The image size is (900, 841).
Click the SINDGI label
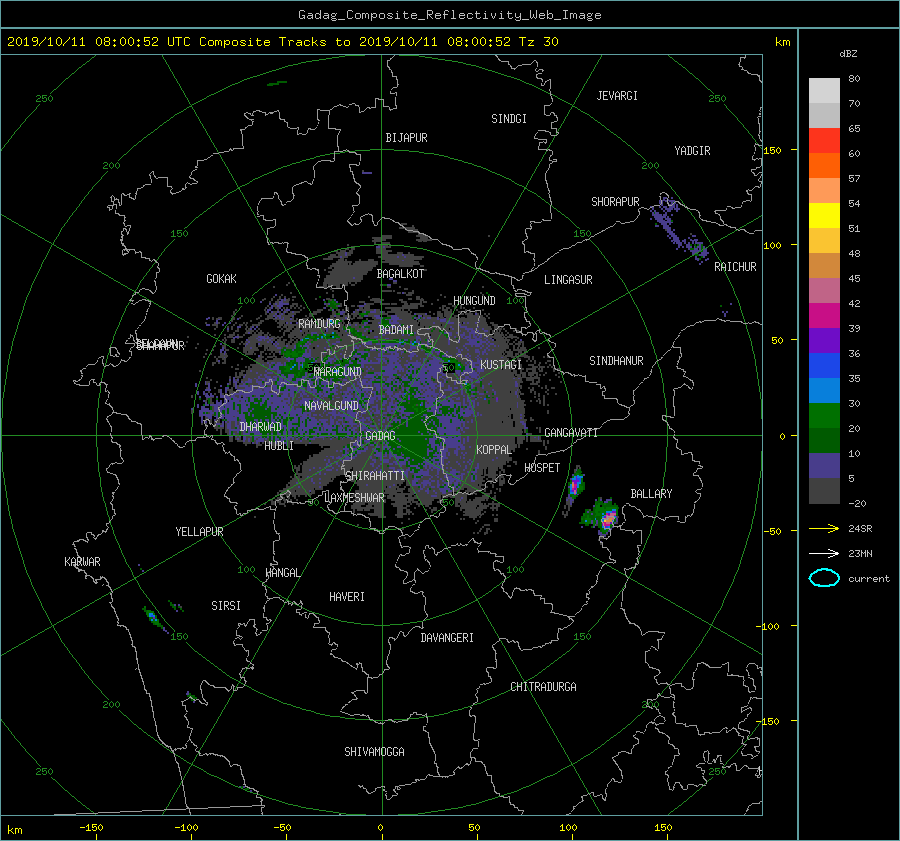(x=509, y=119)
